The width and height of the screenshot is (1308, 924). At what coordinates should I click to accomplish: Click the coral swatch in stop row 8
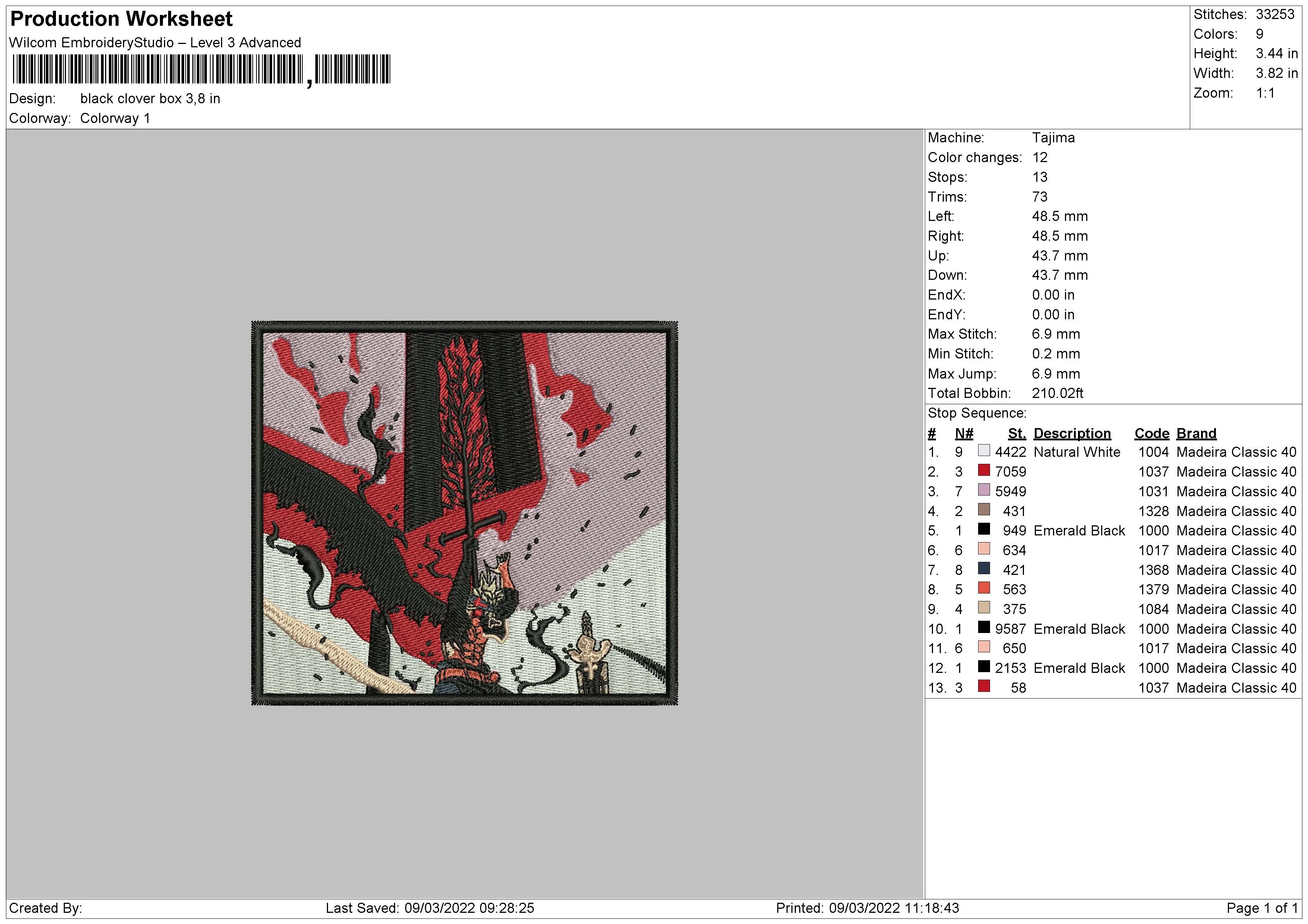pos(984,588)
